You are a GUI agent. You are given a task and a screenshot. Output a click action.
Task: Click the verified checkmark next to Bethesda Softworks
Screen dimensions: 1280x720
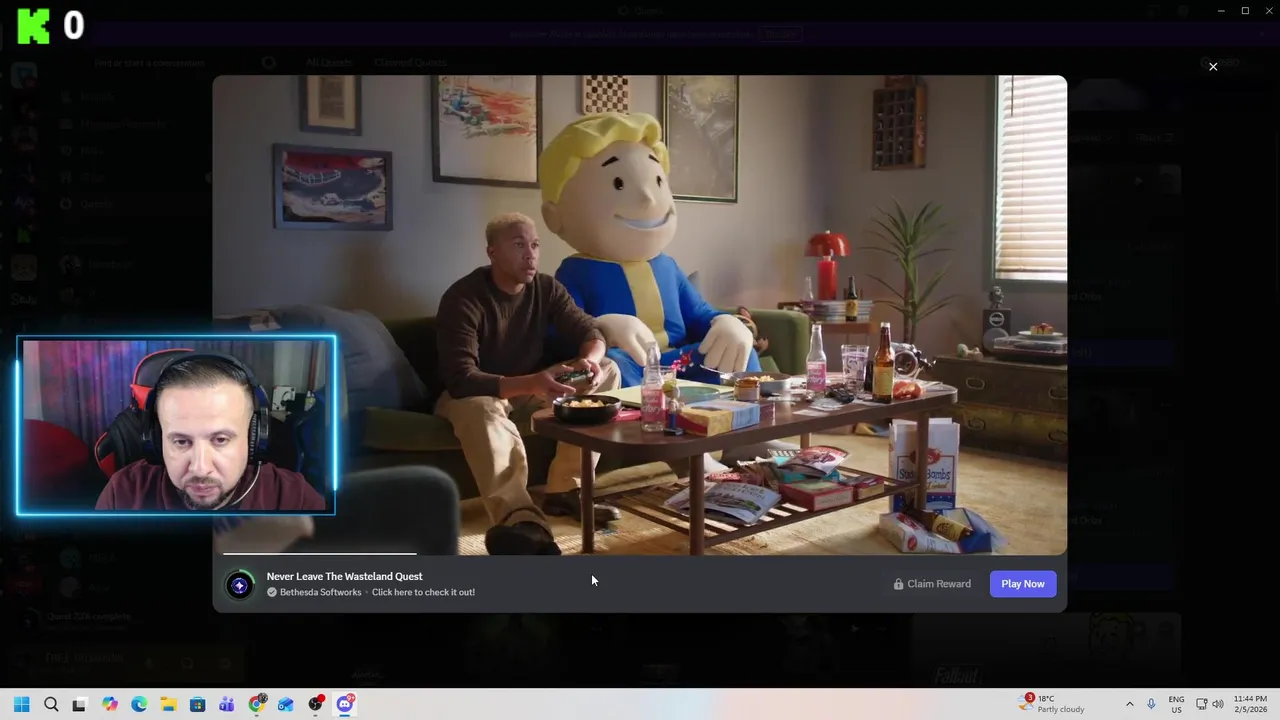click(x=272, y=592)
